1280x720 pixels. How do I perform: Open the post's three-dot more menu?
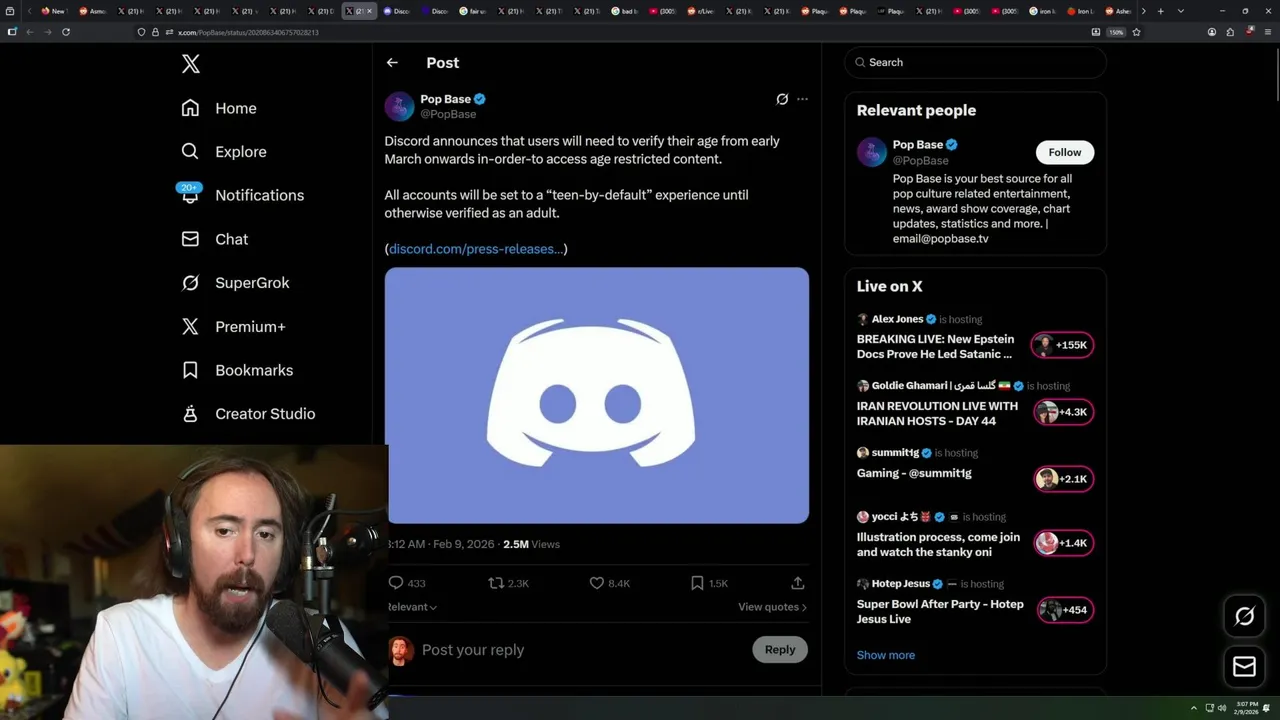pyautogui.click(x=802, y=99)
